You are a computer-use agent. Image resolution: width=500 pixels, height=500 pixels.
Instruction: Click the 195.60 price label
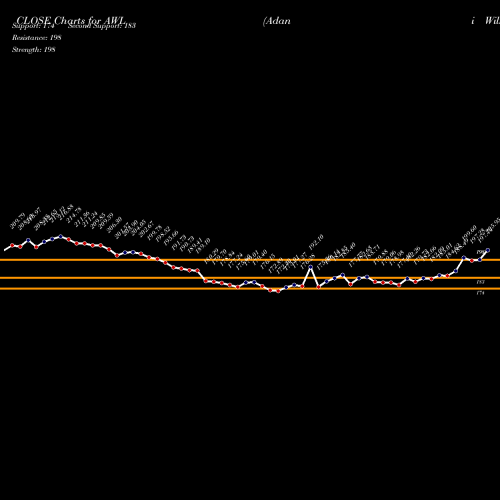171,238
